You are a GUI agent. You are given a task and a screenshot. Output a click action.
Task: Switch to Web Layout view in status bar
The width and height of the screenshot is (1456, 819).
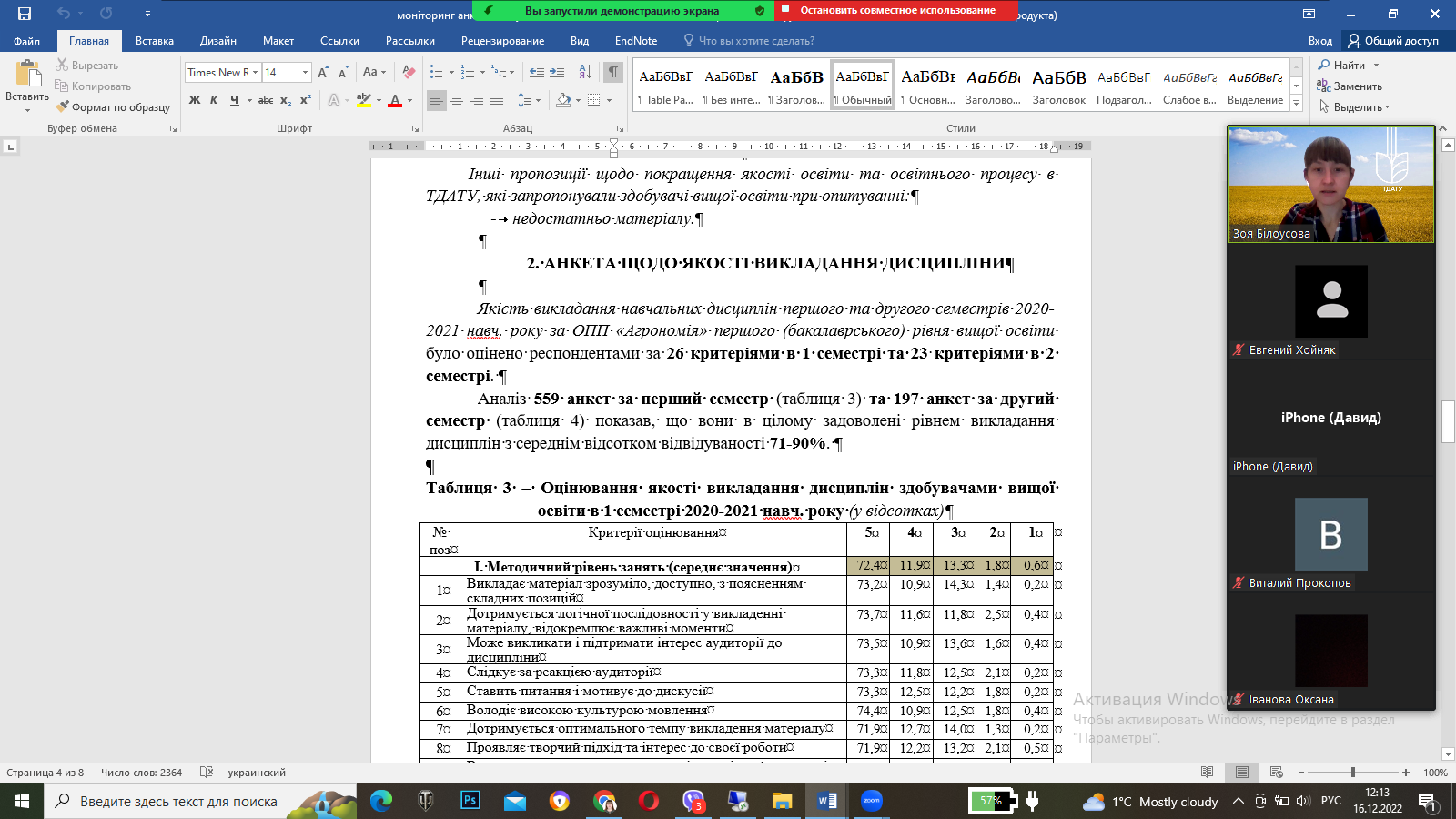coord(1276,772)
